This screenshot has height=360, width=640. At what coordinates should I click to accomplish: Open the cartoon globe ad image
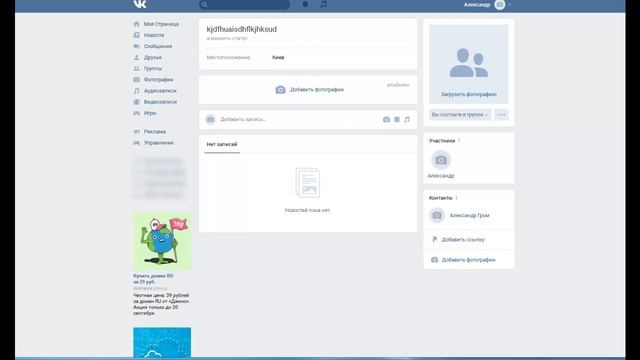click(162, 241)
